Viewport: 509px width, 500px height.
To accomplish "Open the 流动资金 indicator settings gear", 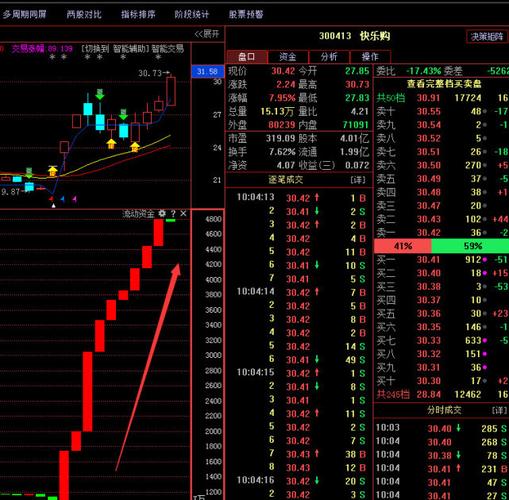I will coord(162,213).
